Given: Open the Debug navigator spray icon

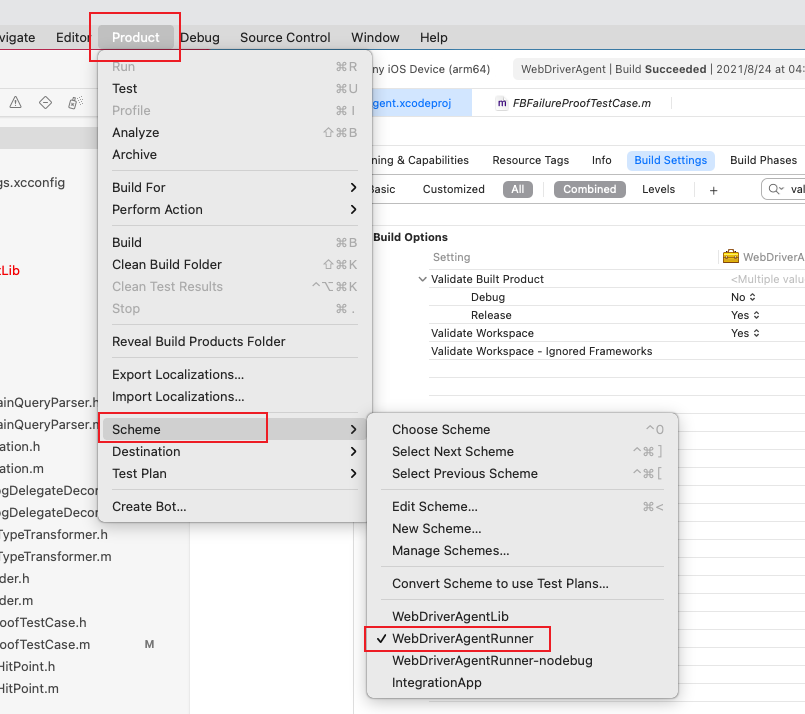Looking at the screenshot, I should (x=75, y=103).
